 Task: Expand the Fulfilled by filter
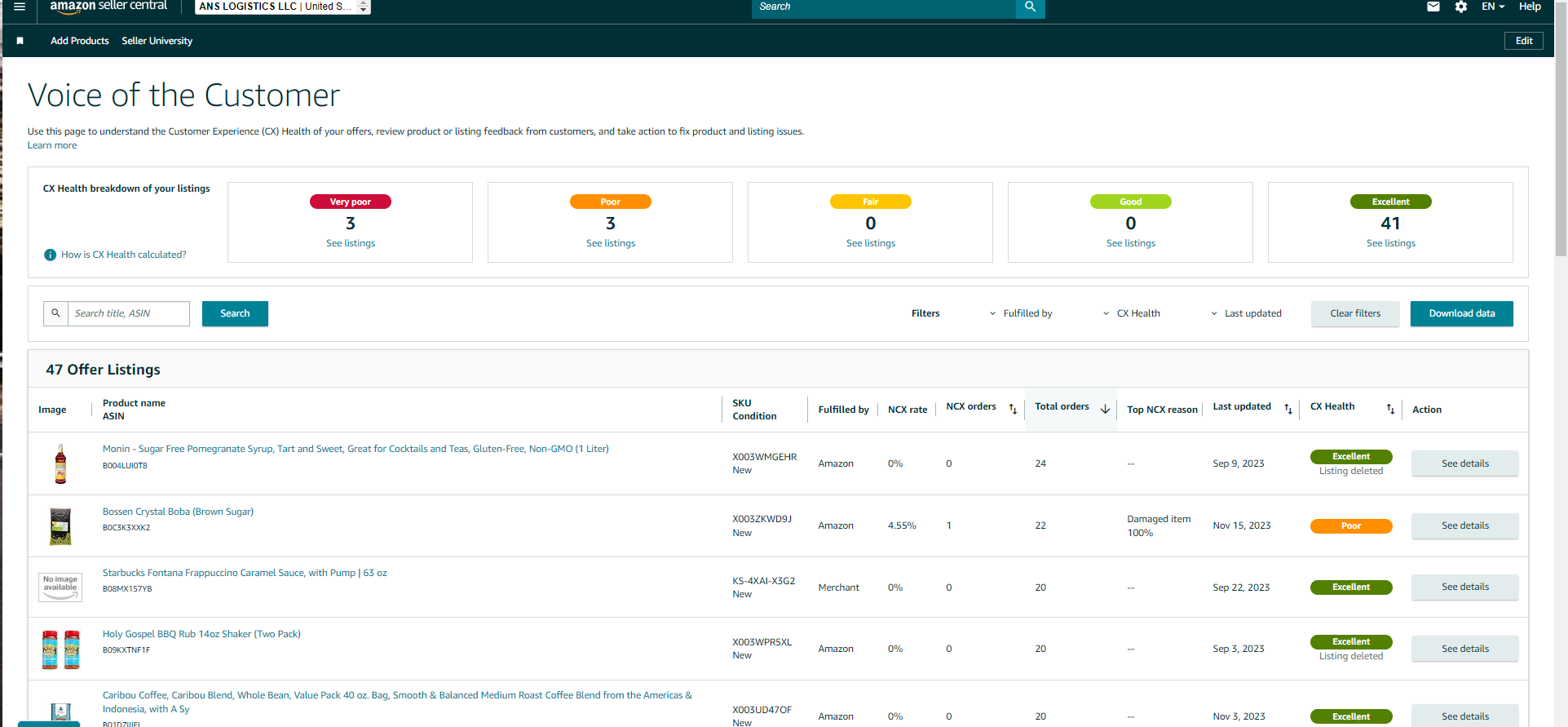click(1021, 313)
